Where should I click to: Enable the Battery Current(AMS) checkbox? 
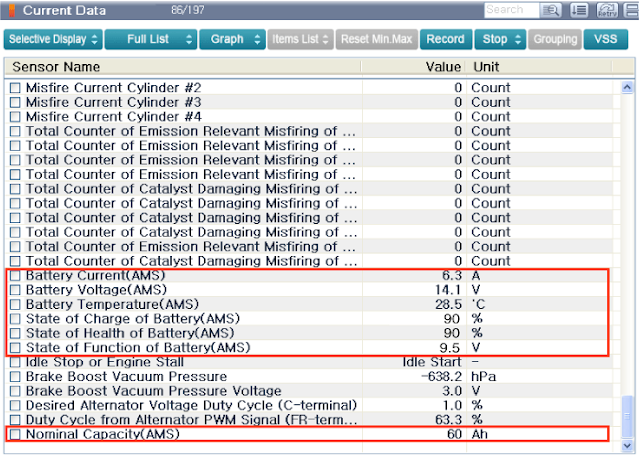(15, 276)
